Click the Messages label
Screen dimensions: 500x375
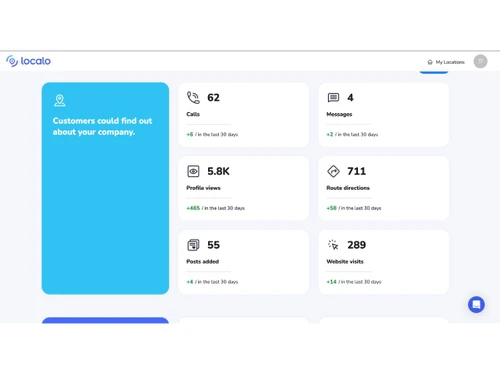[x=339, y=114]
